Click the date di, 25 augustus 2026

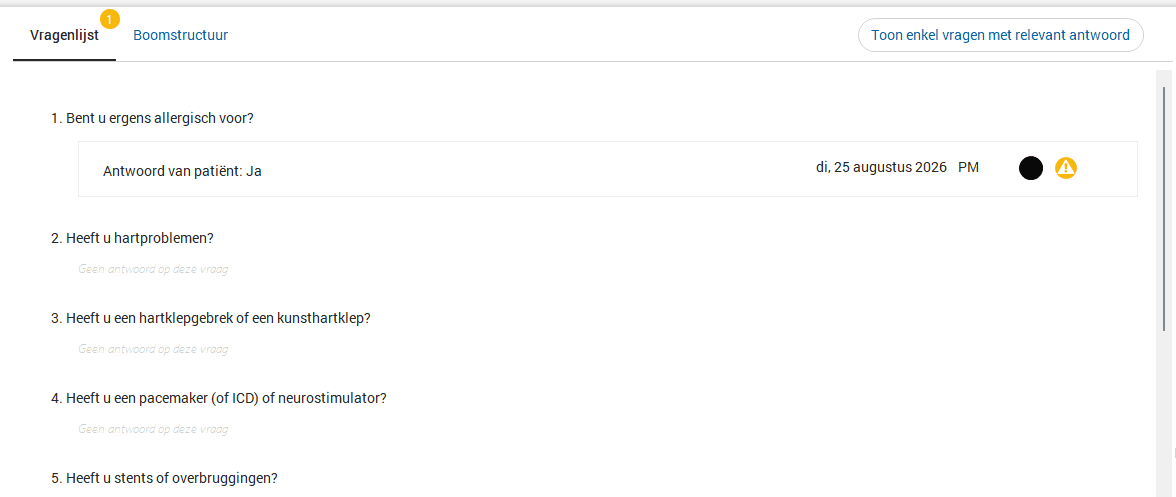pyautogui.click(x=881, y=167)
